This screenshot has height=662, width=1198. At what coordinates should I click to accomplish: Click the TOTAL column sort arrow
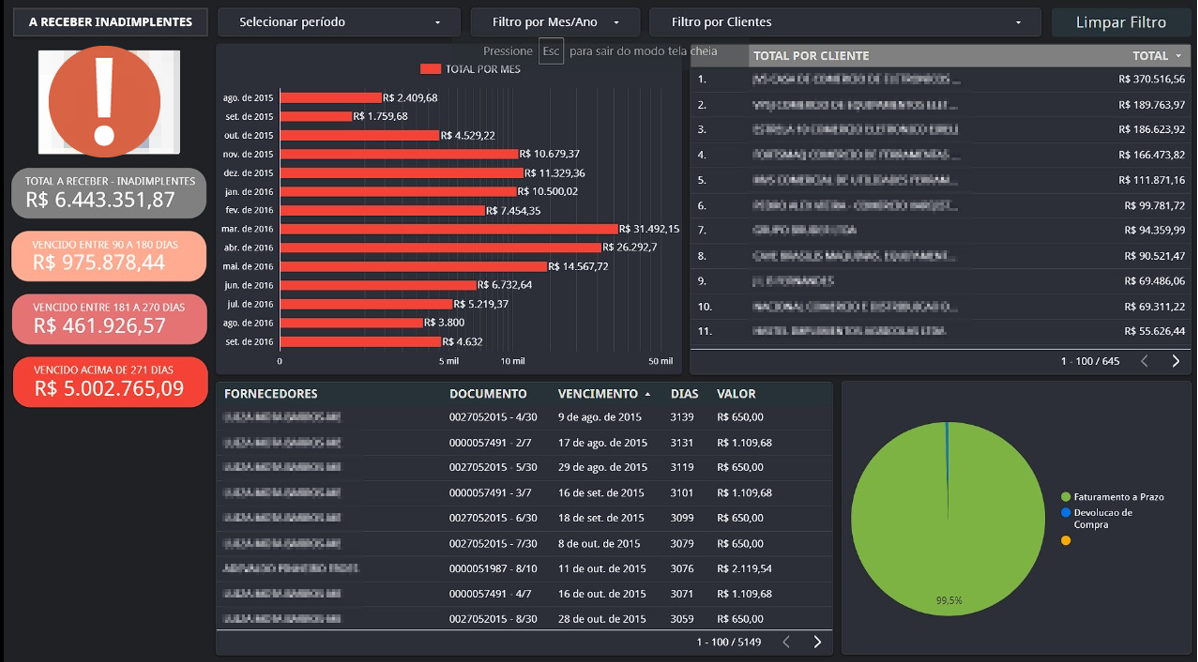click(1178, 56)
